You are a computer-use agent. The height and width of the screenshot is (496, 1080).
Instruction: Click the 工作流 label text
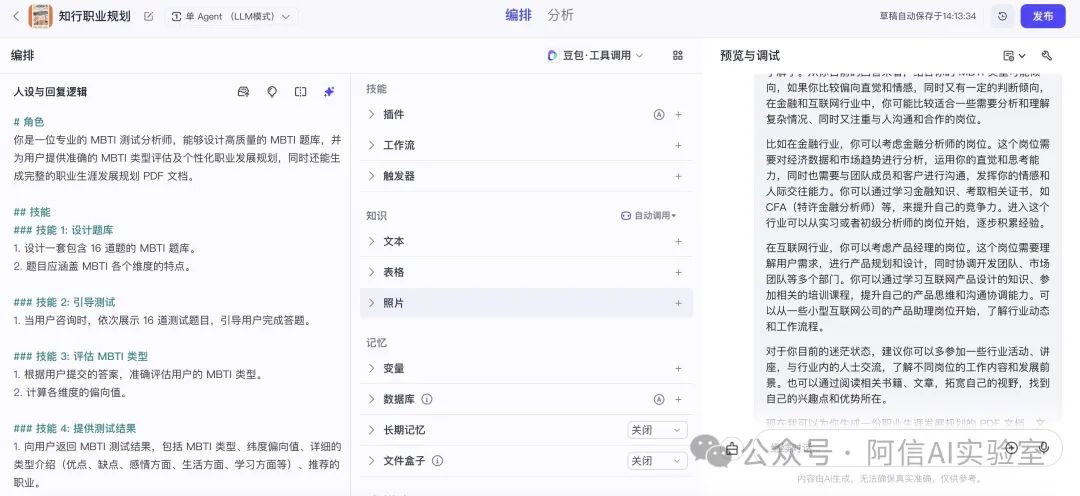(x=399, y=145)
